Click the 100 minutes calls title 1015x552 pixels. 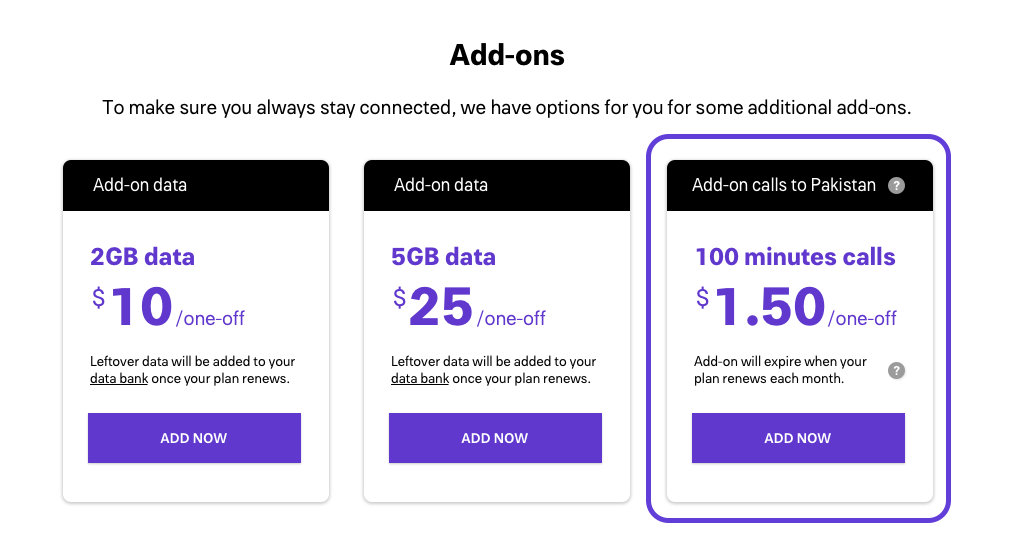tap(795, 257)
